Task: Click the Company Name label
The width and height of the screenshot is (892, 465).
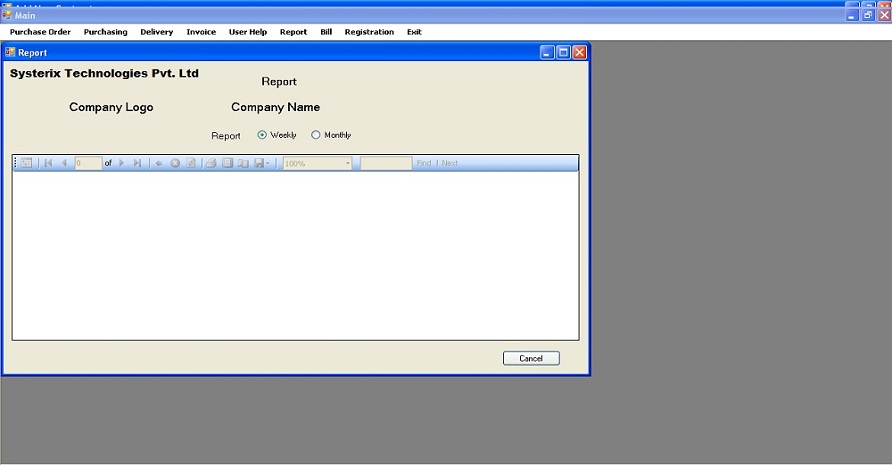Action: pyautogui.click(x=275, y=107)
